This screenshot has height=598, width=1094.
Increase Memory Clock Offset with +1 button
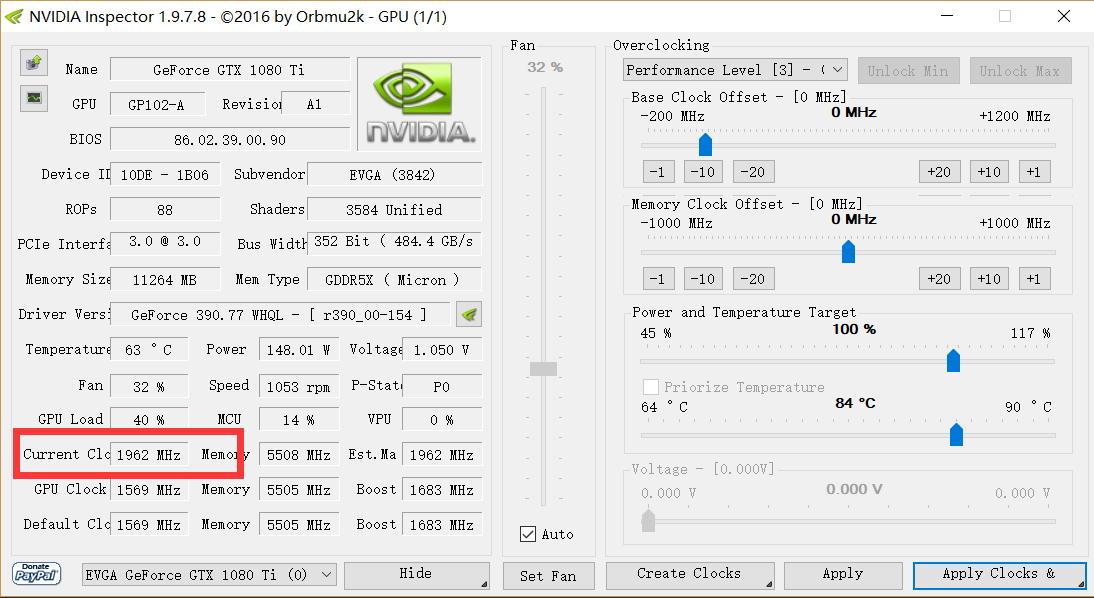pos(1034,279)
